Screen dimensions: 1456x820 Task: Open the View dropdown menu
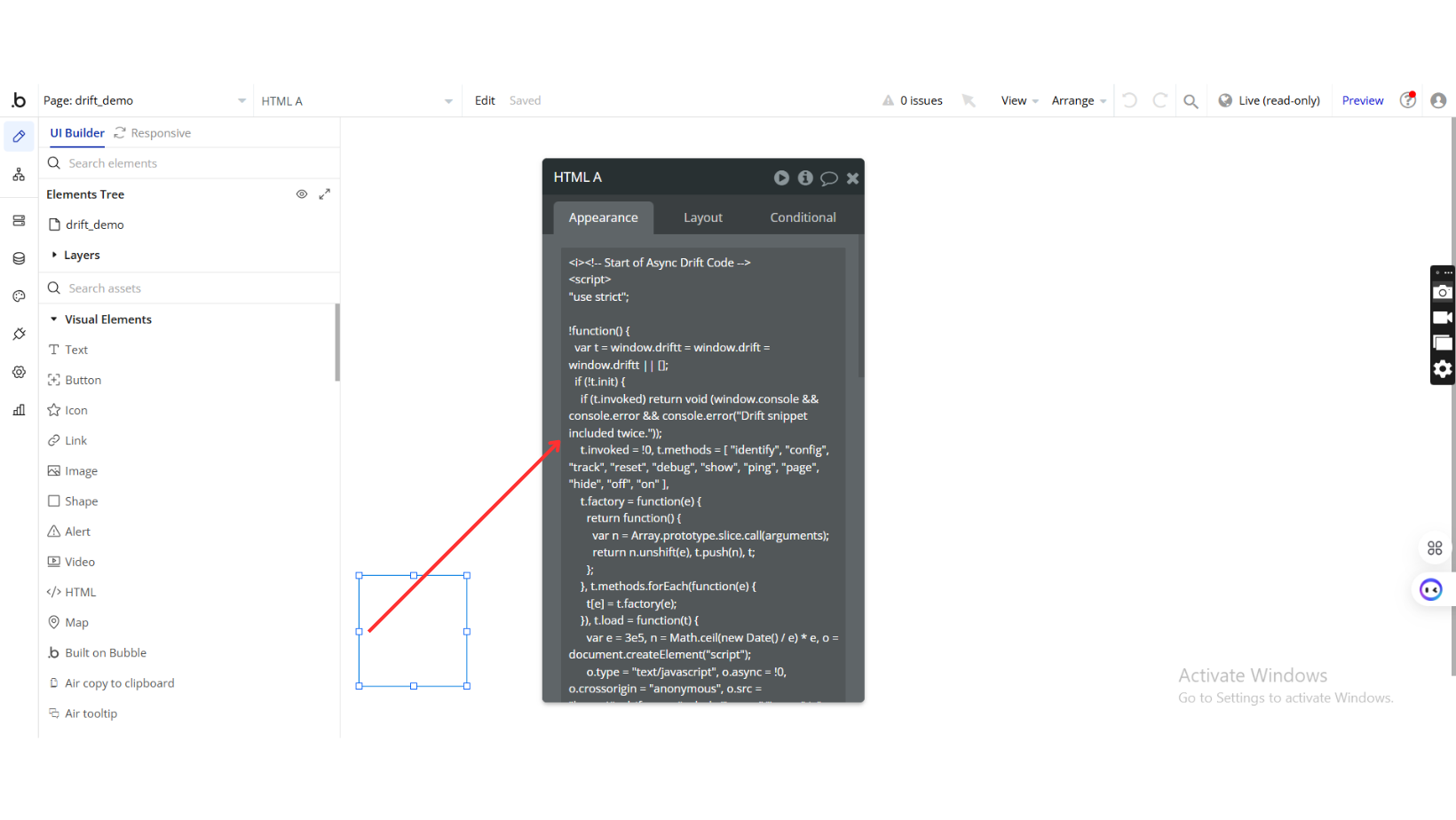click(1019, 100)
